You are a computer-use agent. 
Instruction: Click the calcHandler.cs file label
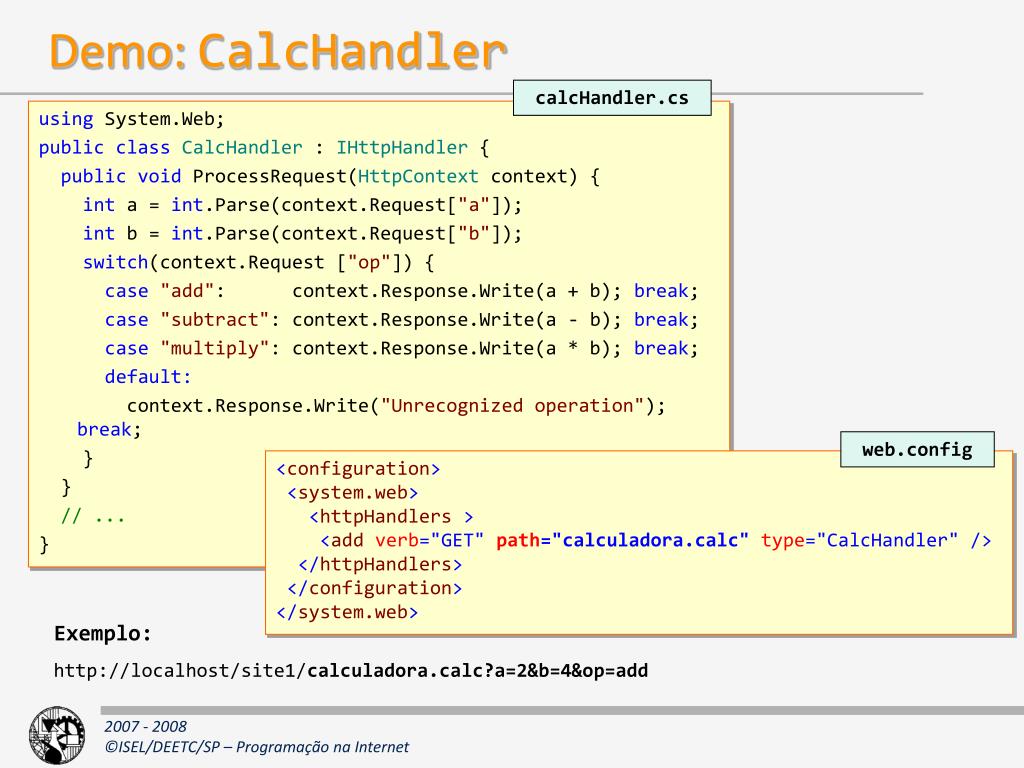coord(612,98)
